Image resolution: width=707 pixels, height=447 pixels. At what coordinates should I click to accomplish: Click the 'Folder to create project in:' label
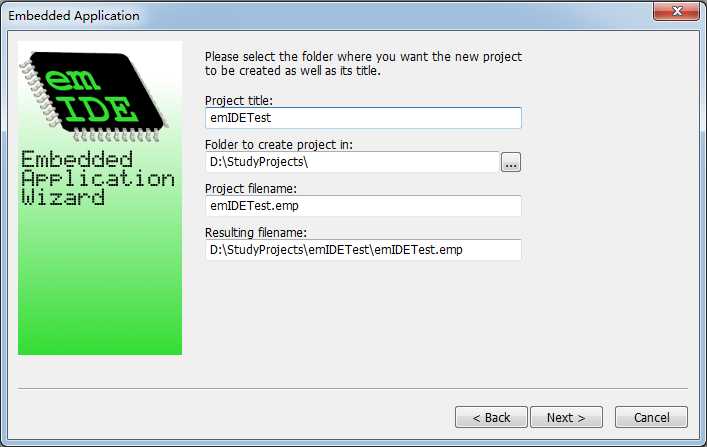point(279,145)
